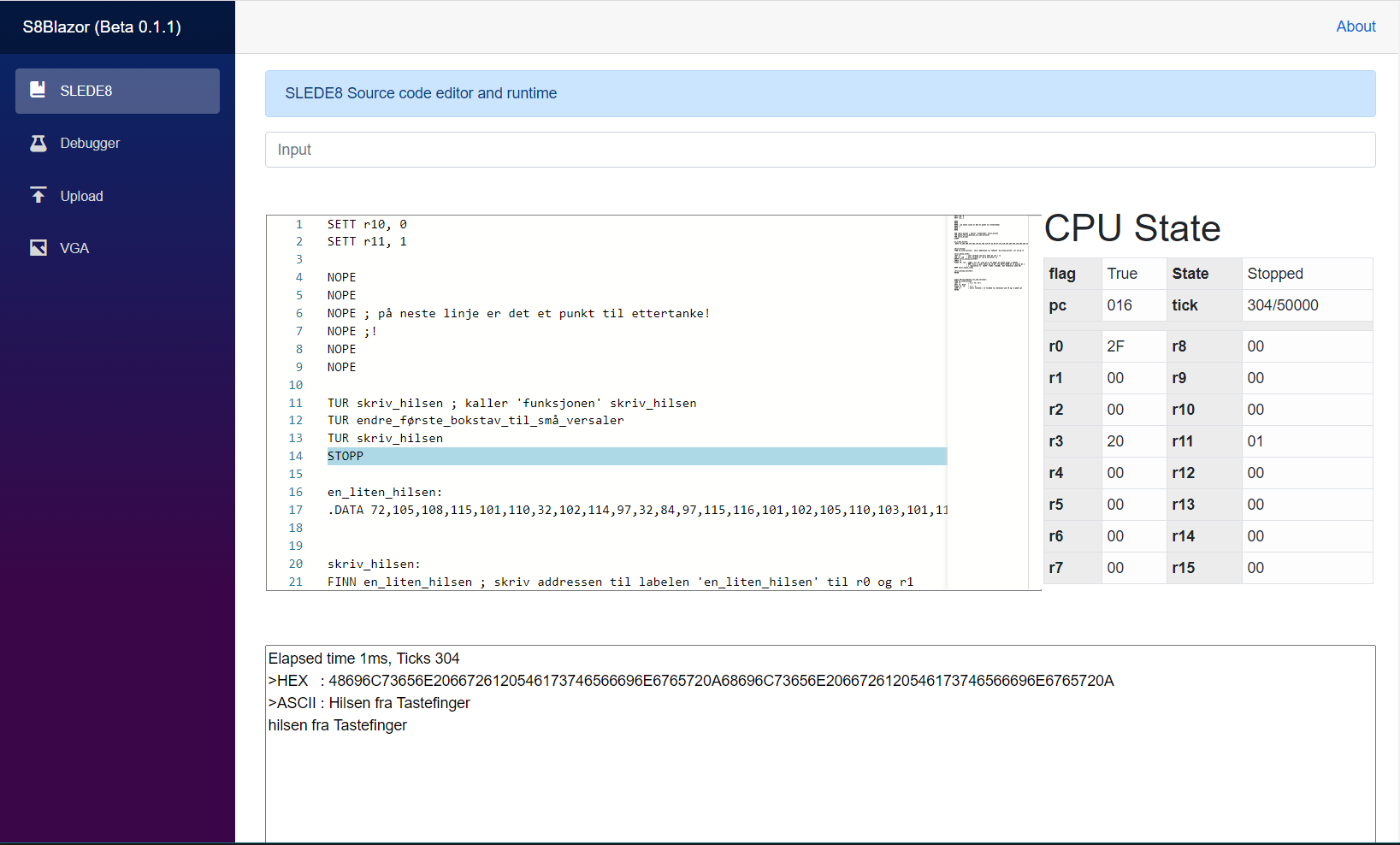The height and width of the screenshot is (845, 1400).
Task: Click the CPU State heading
Action: click(1132, 228)
